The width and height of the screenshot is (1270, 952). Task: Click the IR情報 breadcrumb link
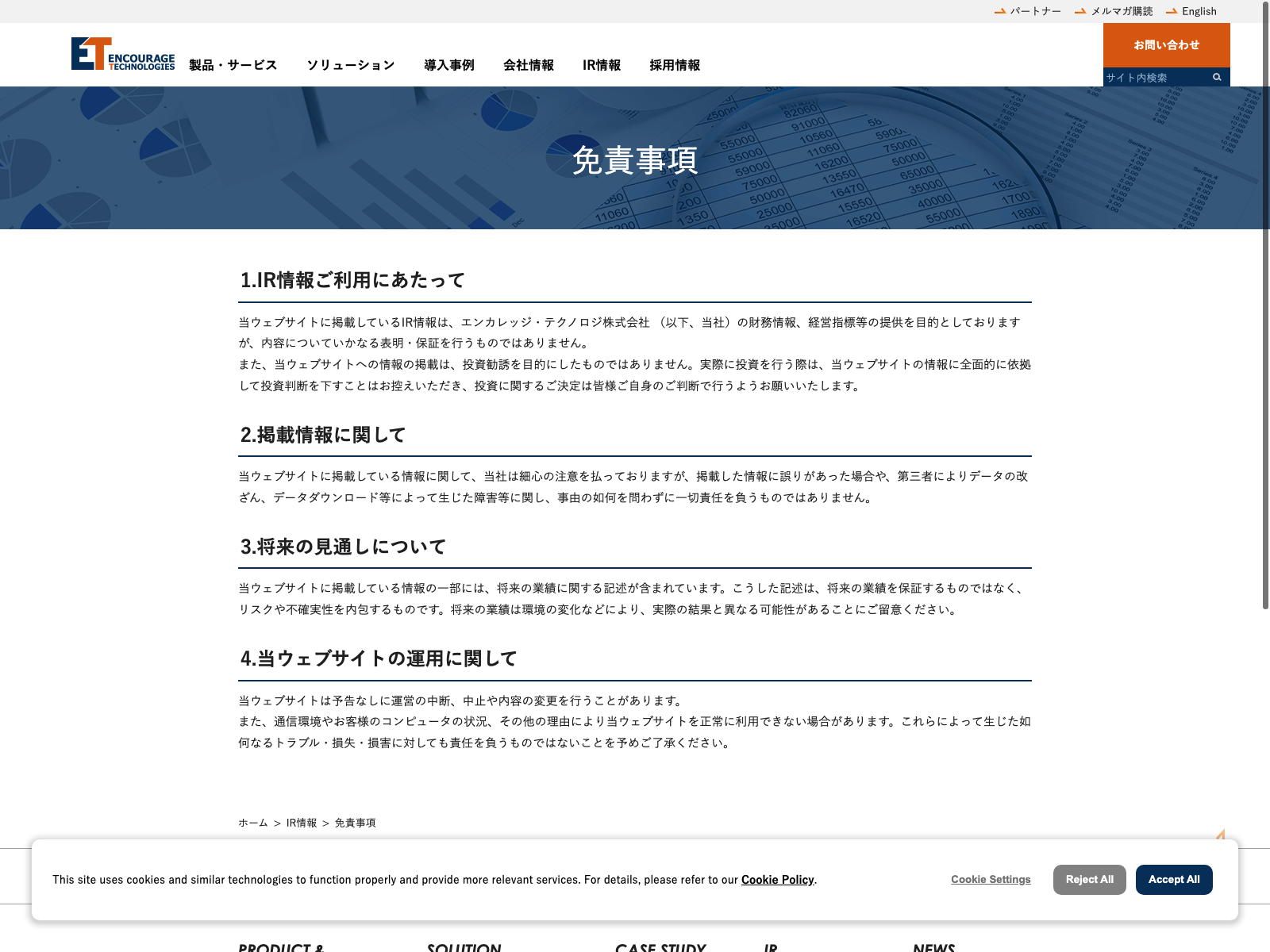302,823
